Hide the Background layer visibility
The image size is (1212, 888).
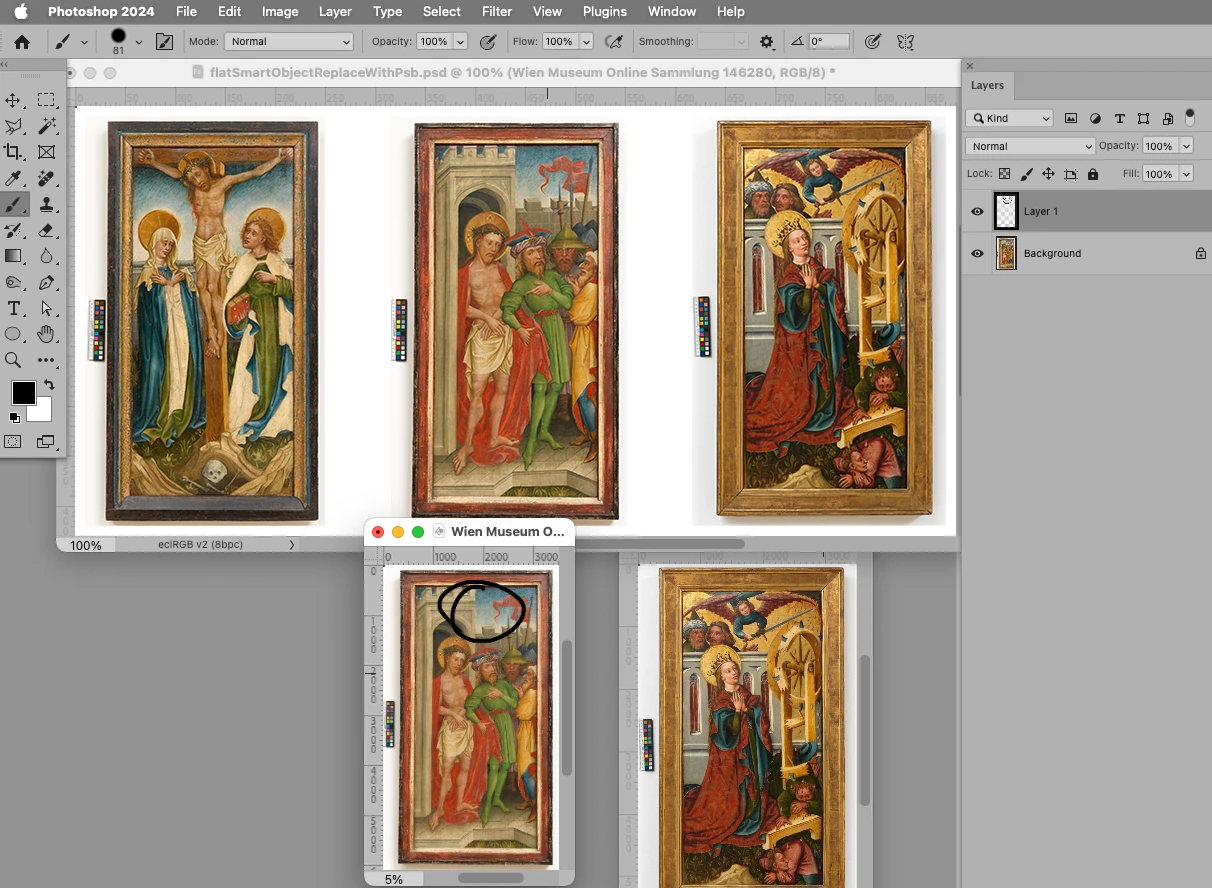click(x=978, y=254)
